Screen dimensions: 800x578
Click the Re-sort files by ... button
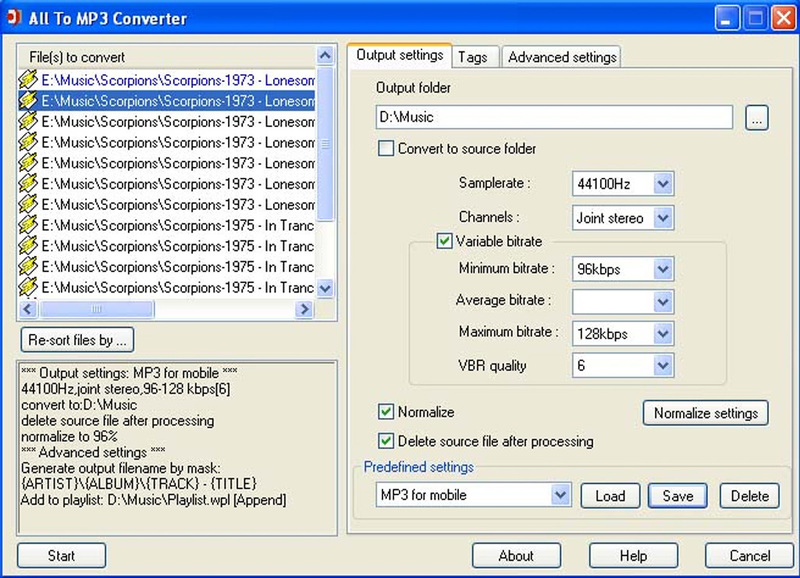(x=78, y=340)
